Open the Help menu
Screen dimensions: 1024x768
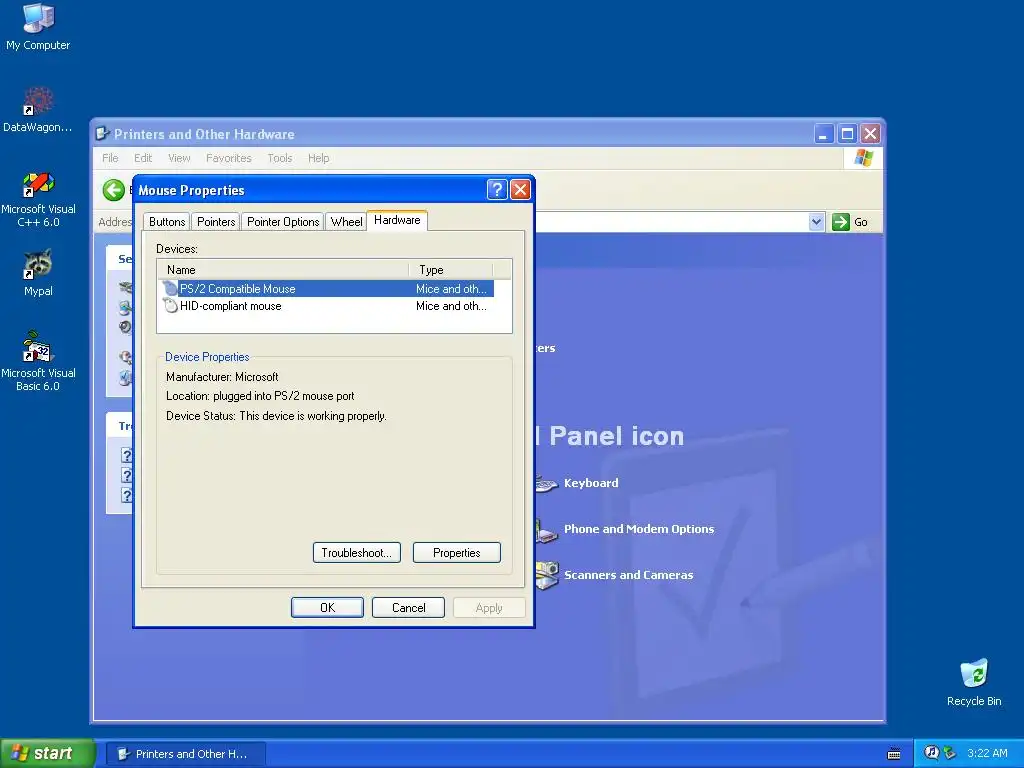point(319,158)
